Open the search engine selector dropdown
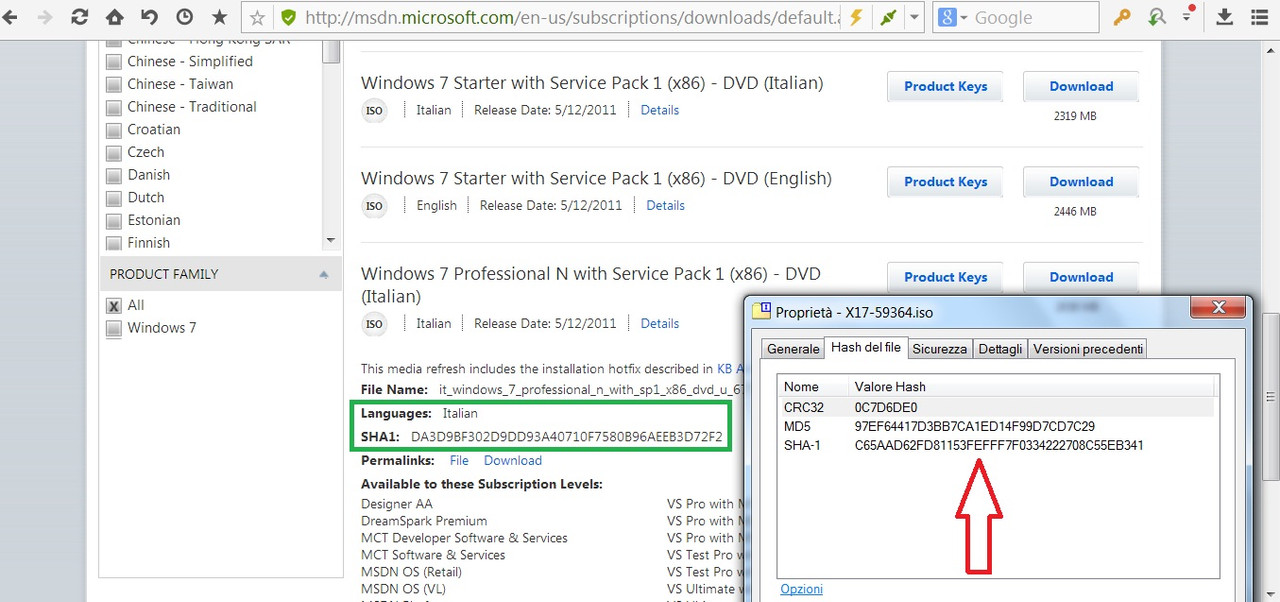 [964, 18]
